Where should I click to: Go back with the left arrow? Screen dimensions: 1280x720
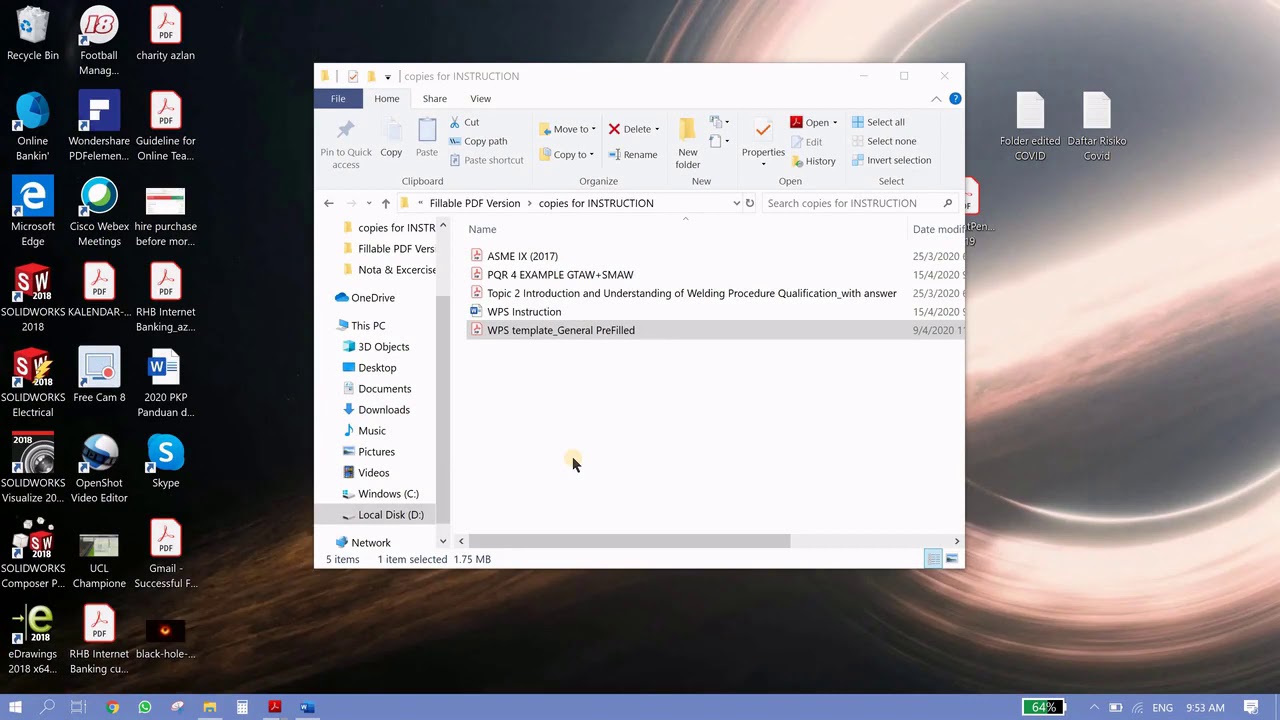click(329, 203)
